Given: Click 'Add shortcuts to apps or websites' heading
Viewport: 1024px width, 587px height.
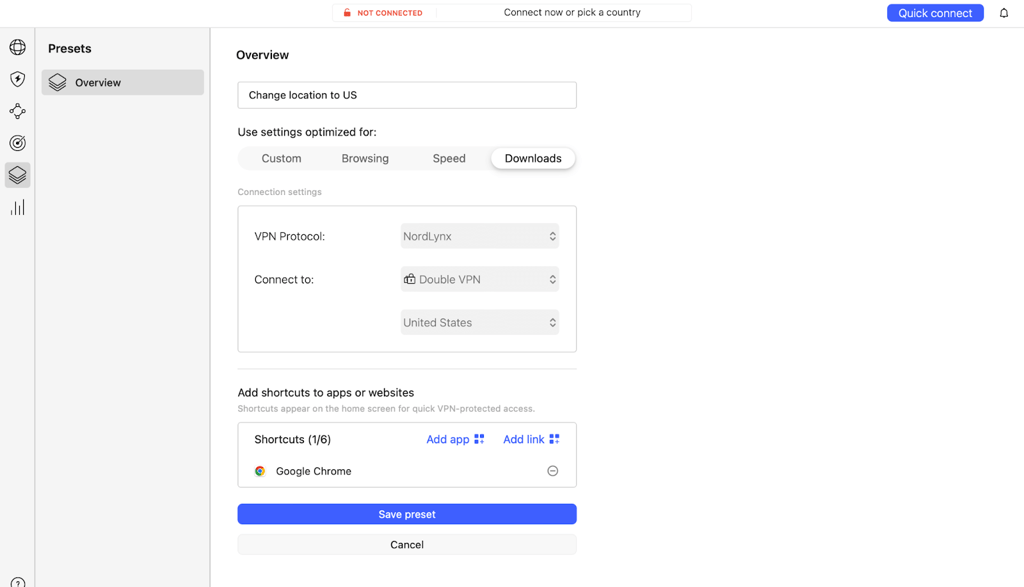Looking at the screenshot, I should [x=326, y=392].
